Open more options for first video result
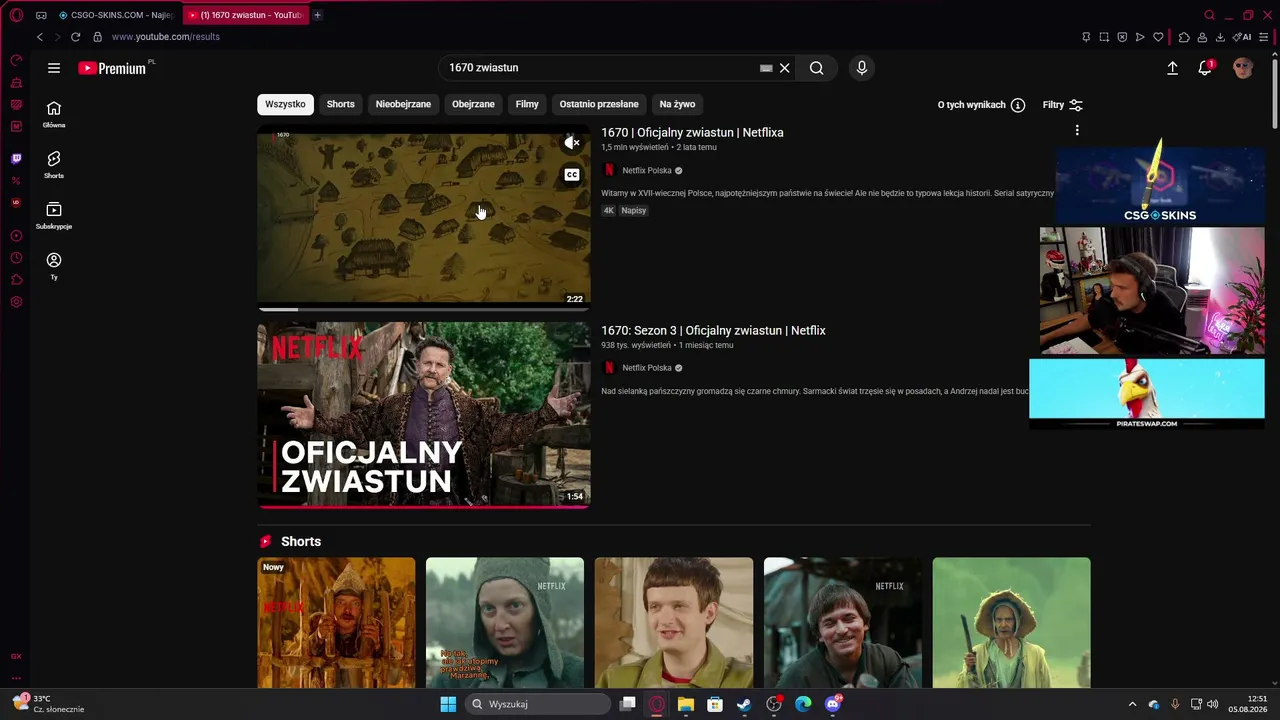 [1077, 130]
